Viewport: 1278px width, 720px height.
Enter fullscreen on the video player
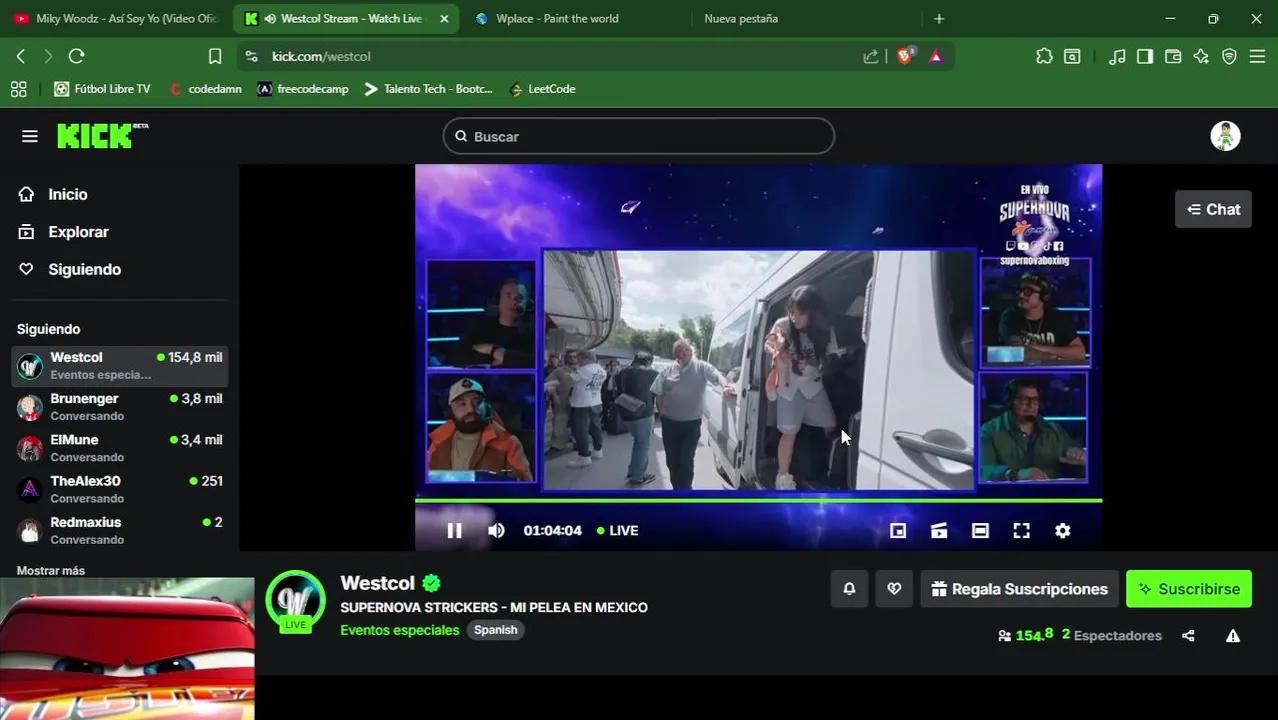coord(1021,531)
